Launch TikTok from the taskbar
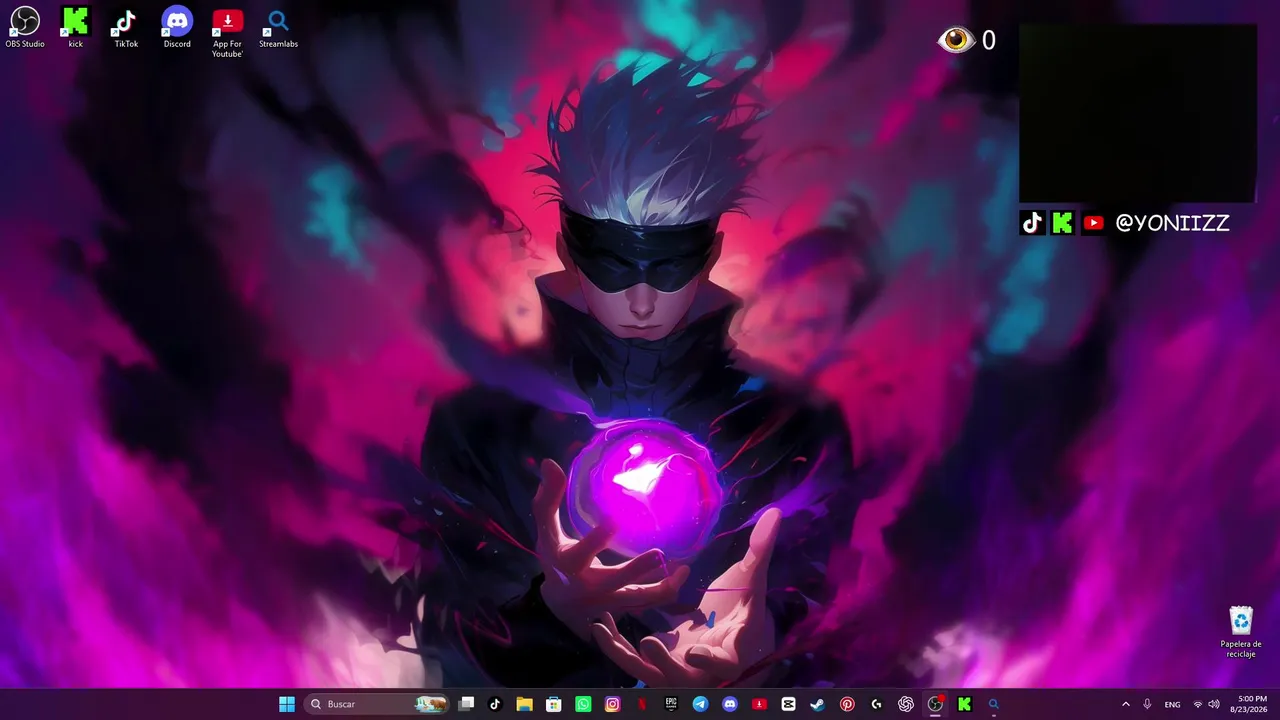 pyautogui.click(x=495, y=704)
